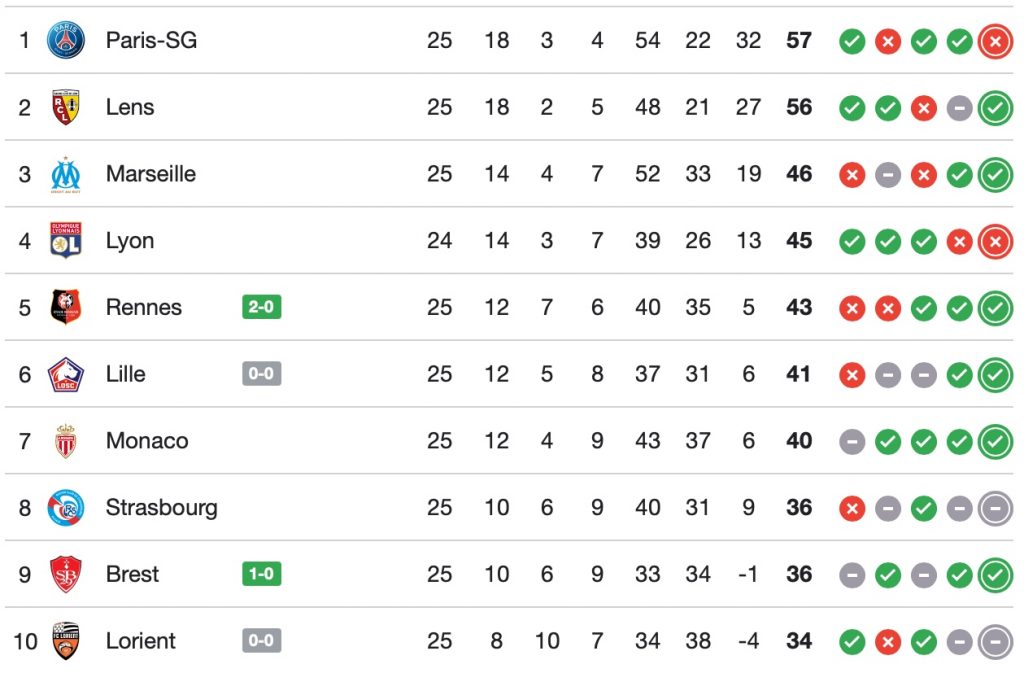Click the Monaco club crest
Image resolution: width=1024 pixels, height=673 pixels.
[x=66, y=441]
